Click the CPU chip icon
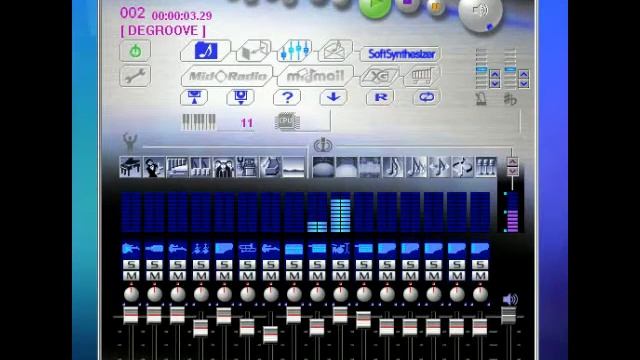This screenshot has height=360, width=640. (x=287, y=122)
